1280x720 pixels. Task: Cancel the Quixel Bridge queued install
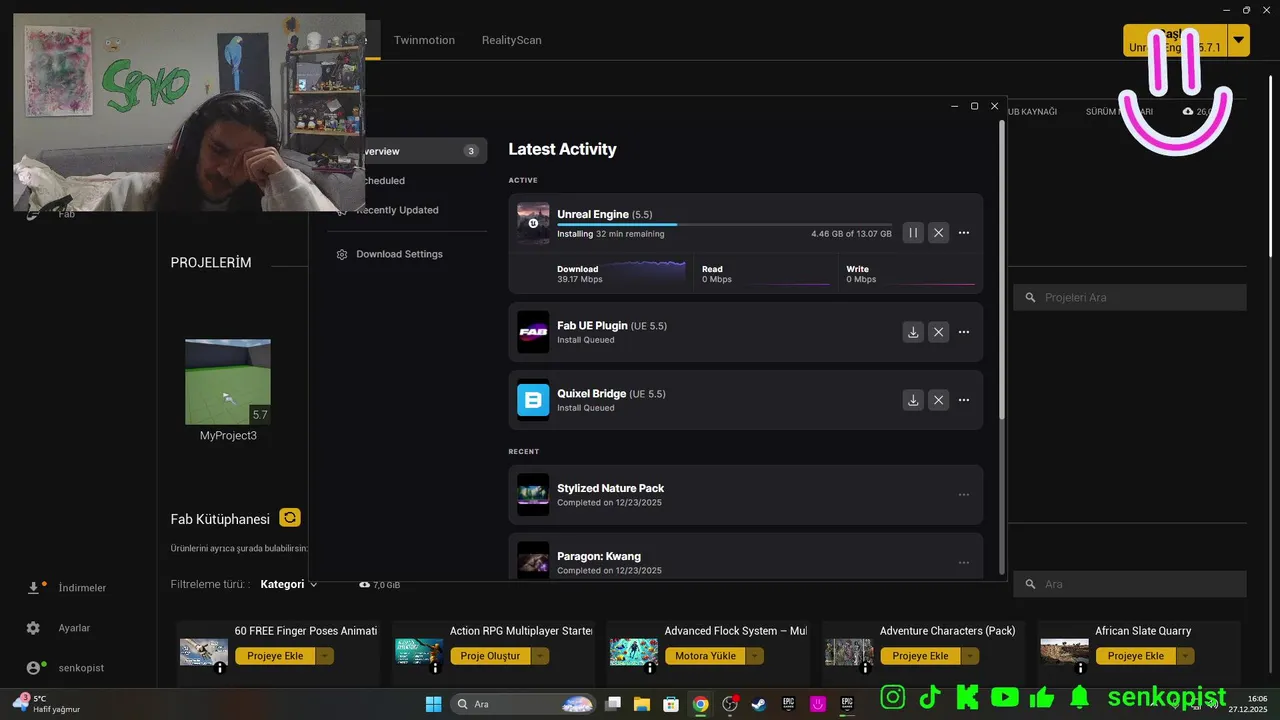coord(938,400)
